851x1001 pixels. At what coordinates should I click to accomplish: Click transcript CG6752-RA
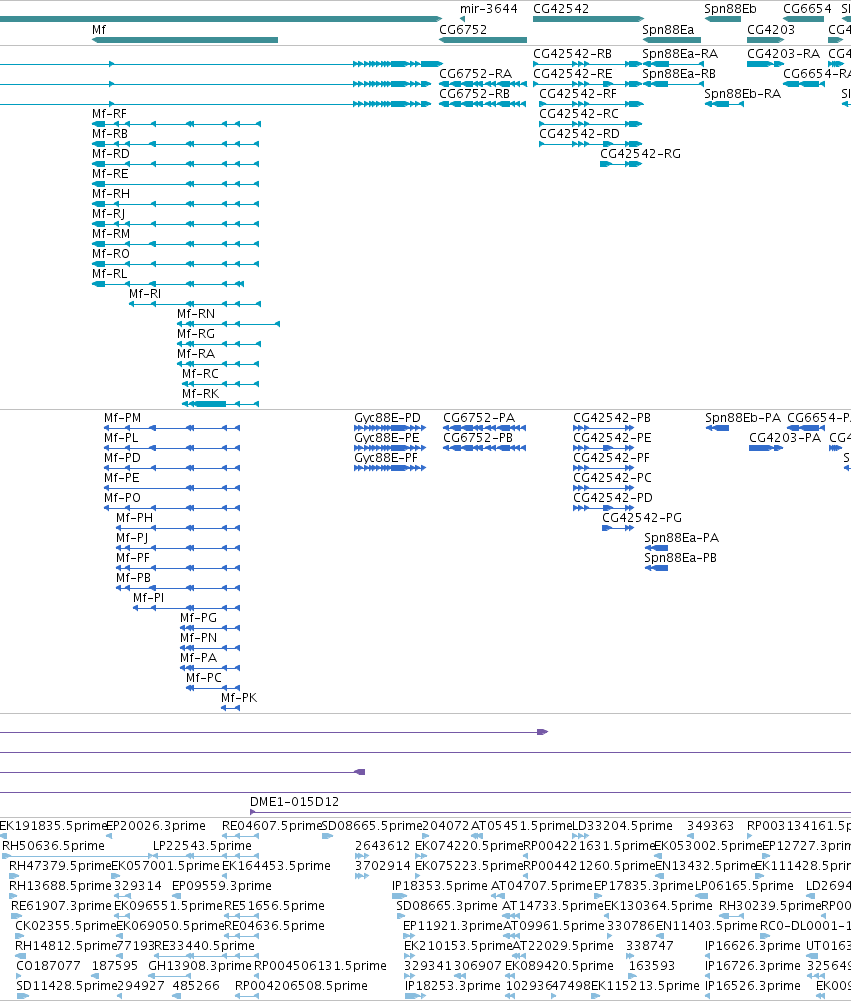tap(483, 84)
